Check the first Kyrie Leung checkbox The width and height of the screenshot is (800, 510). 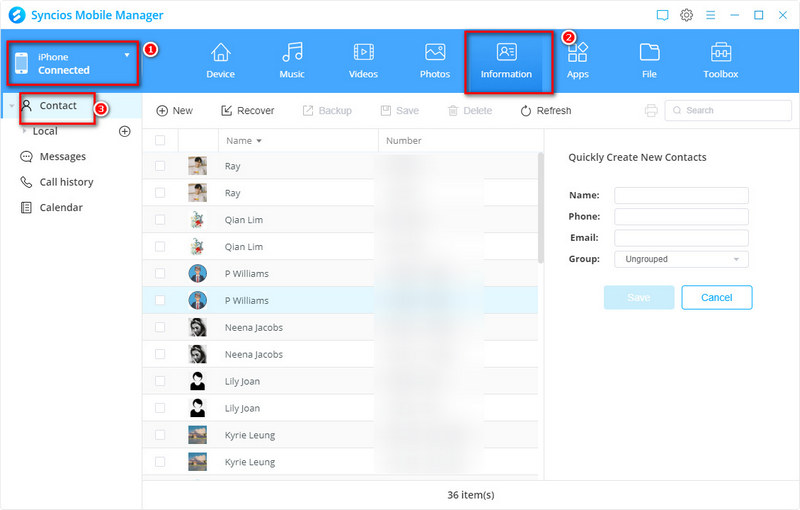click(x=160, y=435)
